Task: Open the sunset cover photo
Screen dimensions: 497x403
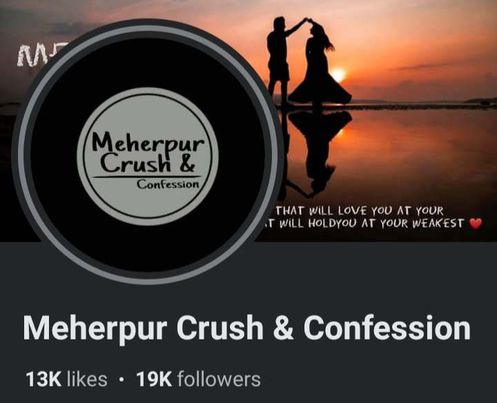Action: [x=383, y=120]
